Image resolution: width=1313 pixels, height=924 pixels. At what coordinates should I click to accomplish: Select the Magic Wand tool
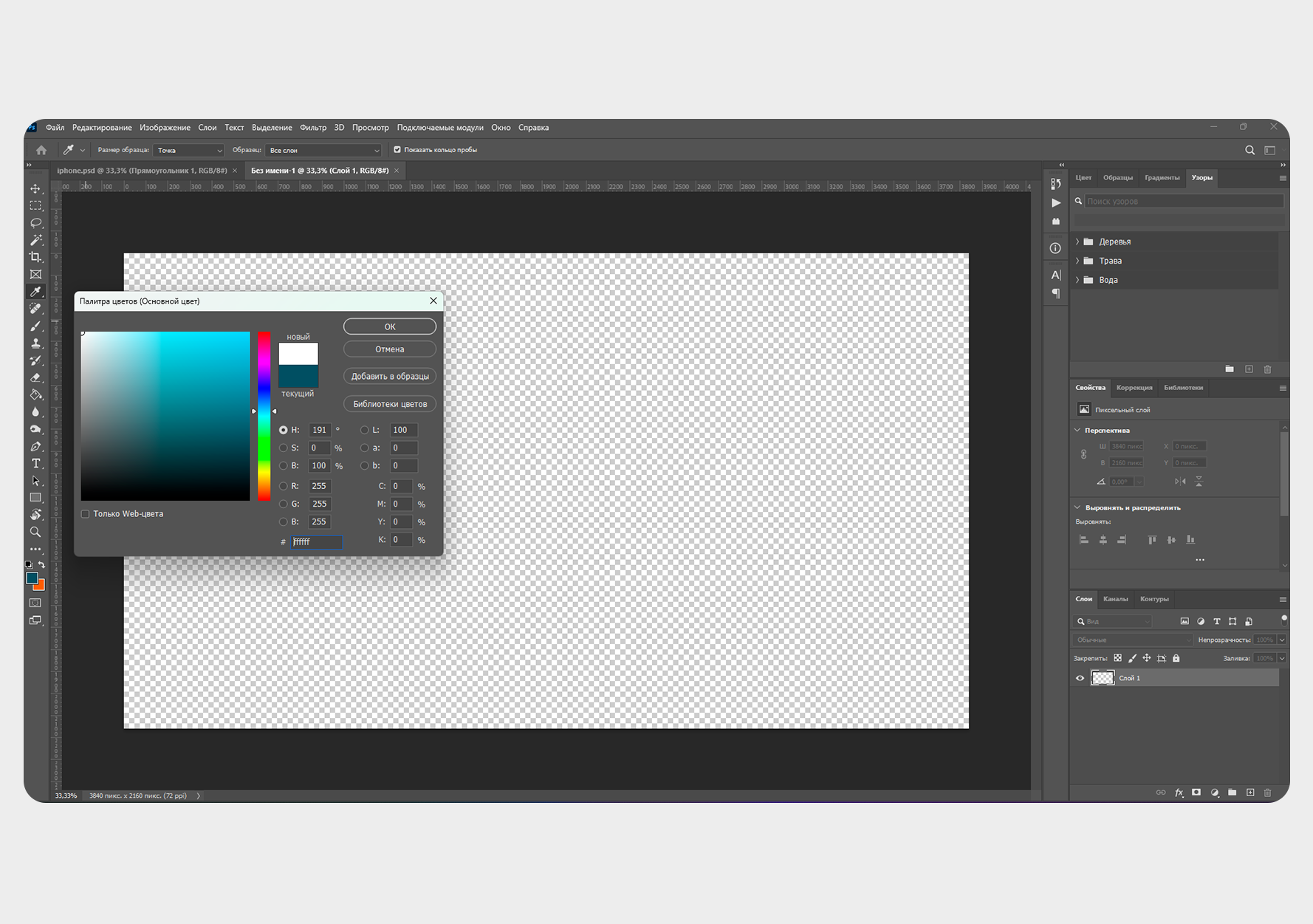coord(35,240)
